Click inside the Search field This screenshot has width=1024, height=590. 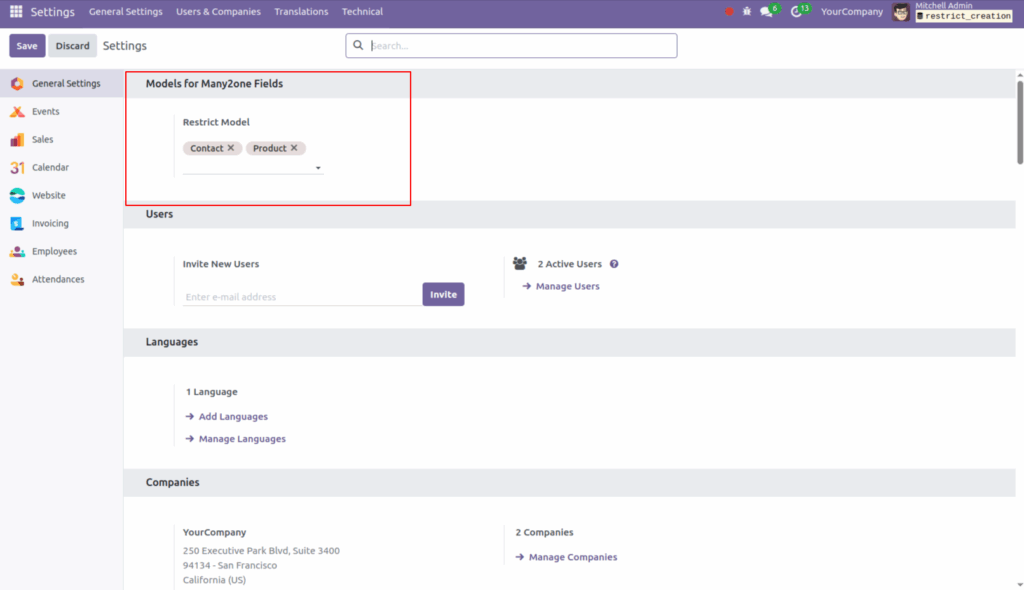(x=510, y=45)
